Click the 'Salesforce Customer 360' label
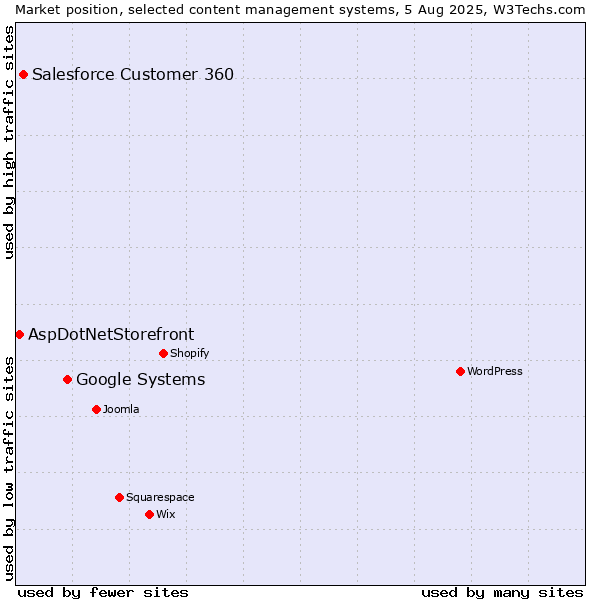 133,74
